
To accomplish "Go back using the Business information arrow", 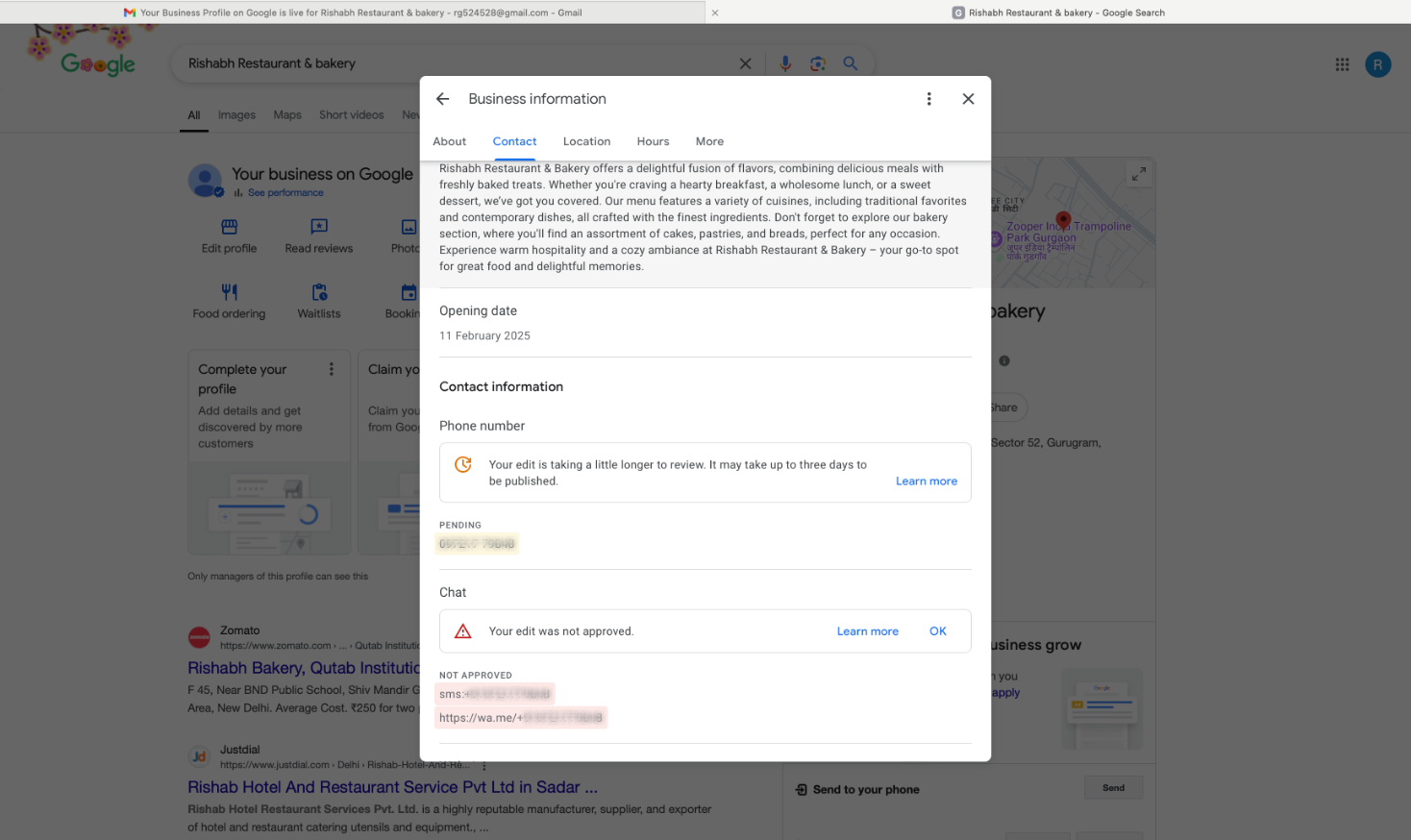I will click(443, 99).
